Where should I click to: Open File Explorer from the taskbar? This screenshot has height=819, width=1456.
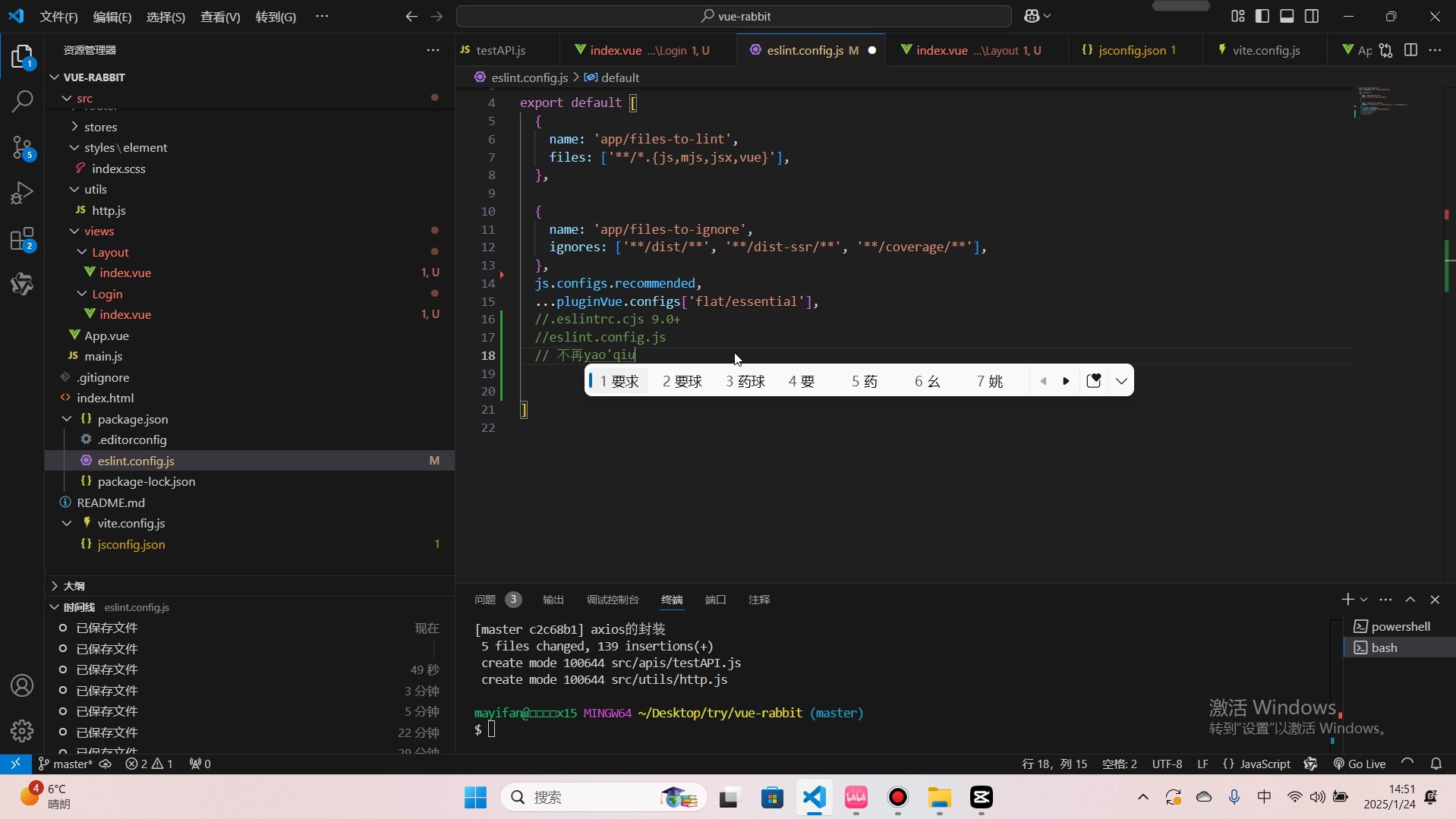click(x=939, y=798)
